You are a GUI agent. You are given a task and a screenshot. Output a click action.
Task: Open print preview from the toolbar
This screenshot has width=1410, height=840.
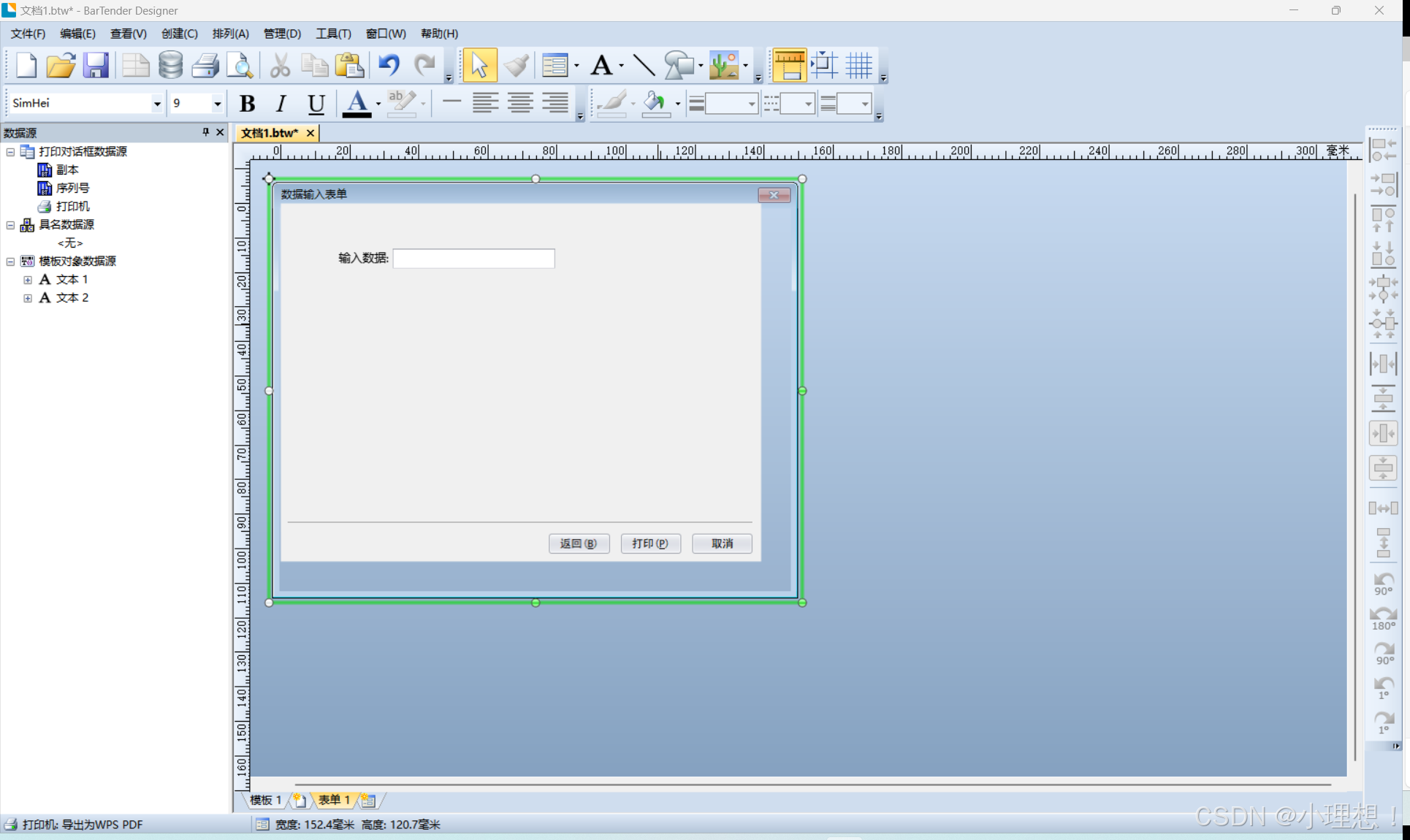(x=240, y=65)
